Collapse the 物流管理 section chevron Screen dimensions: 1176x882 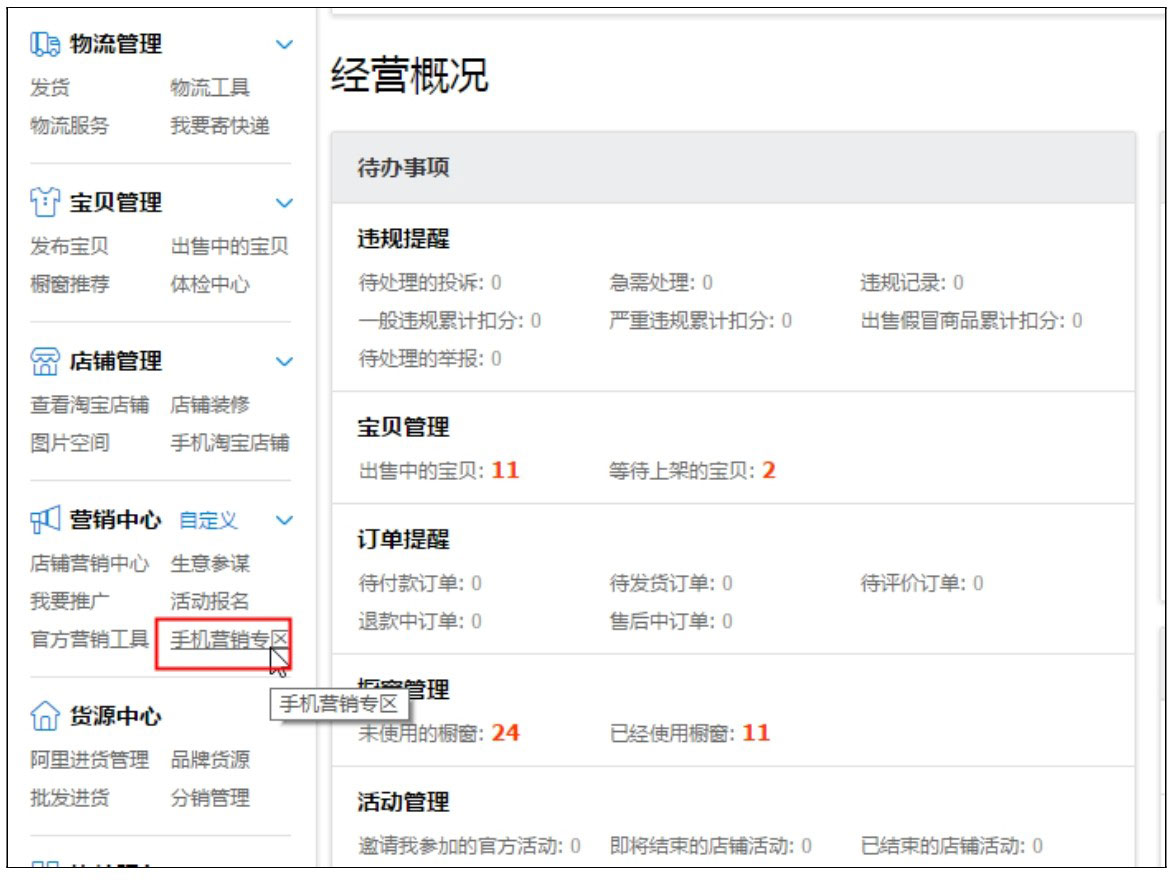(x=282, y=43)
